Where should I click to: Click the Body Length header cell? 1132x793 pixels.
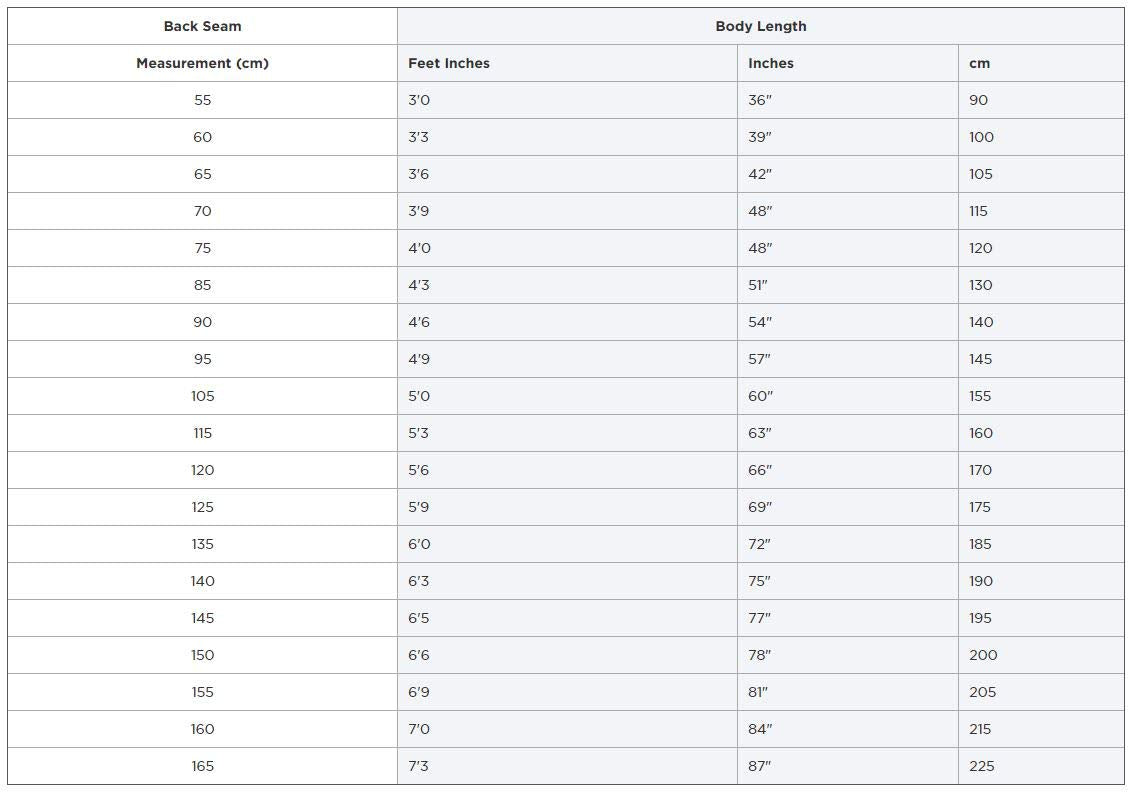[760, 26]
